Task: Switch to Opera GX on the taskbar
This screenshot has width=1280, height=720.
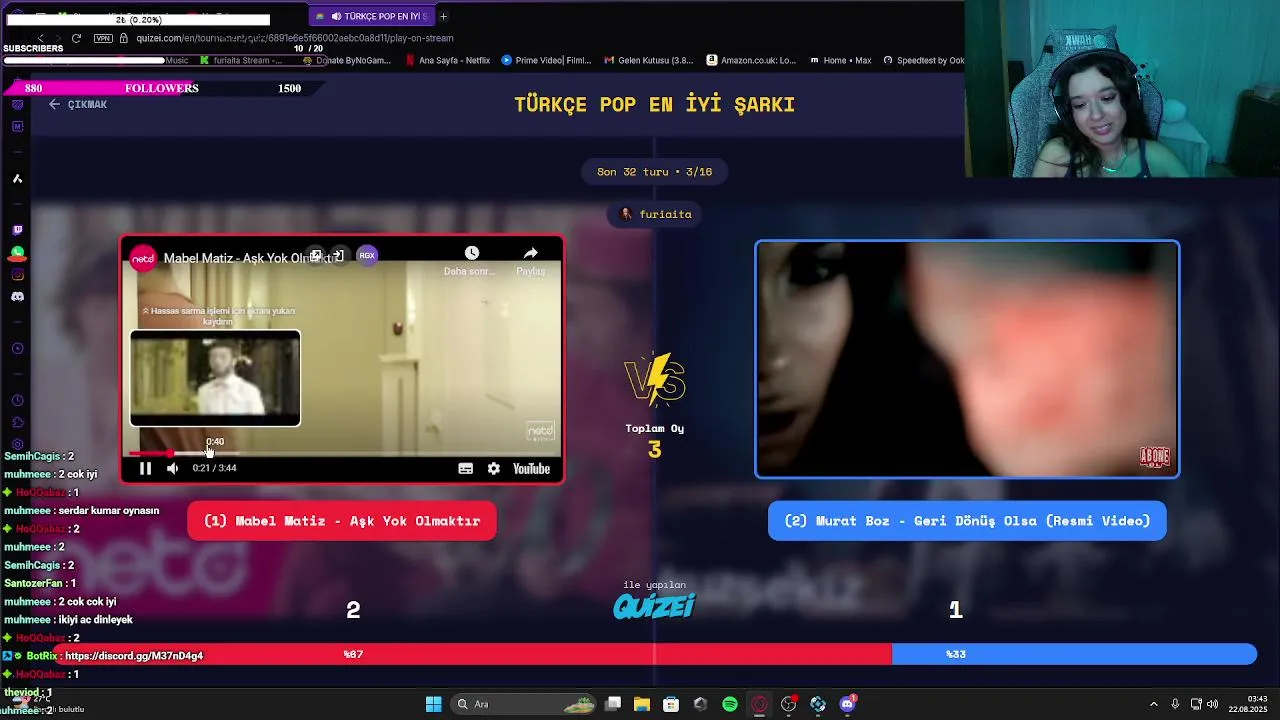Action: (759, 704)
